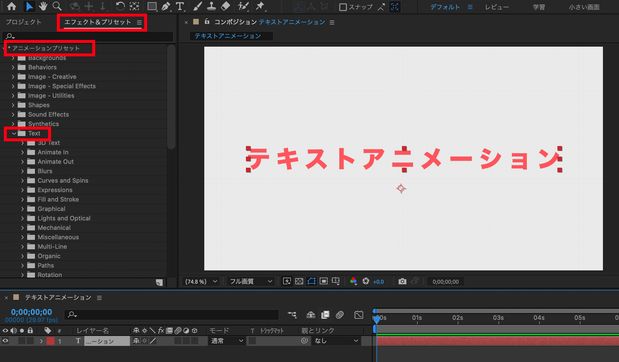Select the Type text tool
This screenshot has height=362, width=619.
[x=180, y=6]
